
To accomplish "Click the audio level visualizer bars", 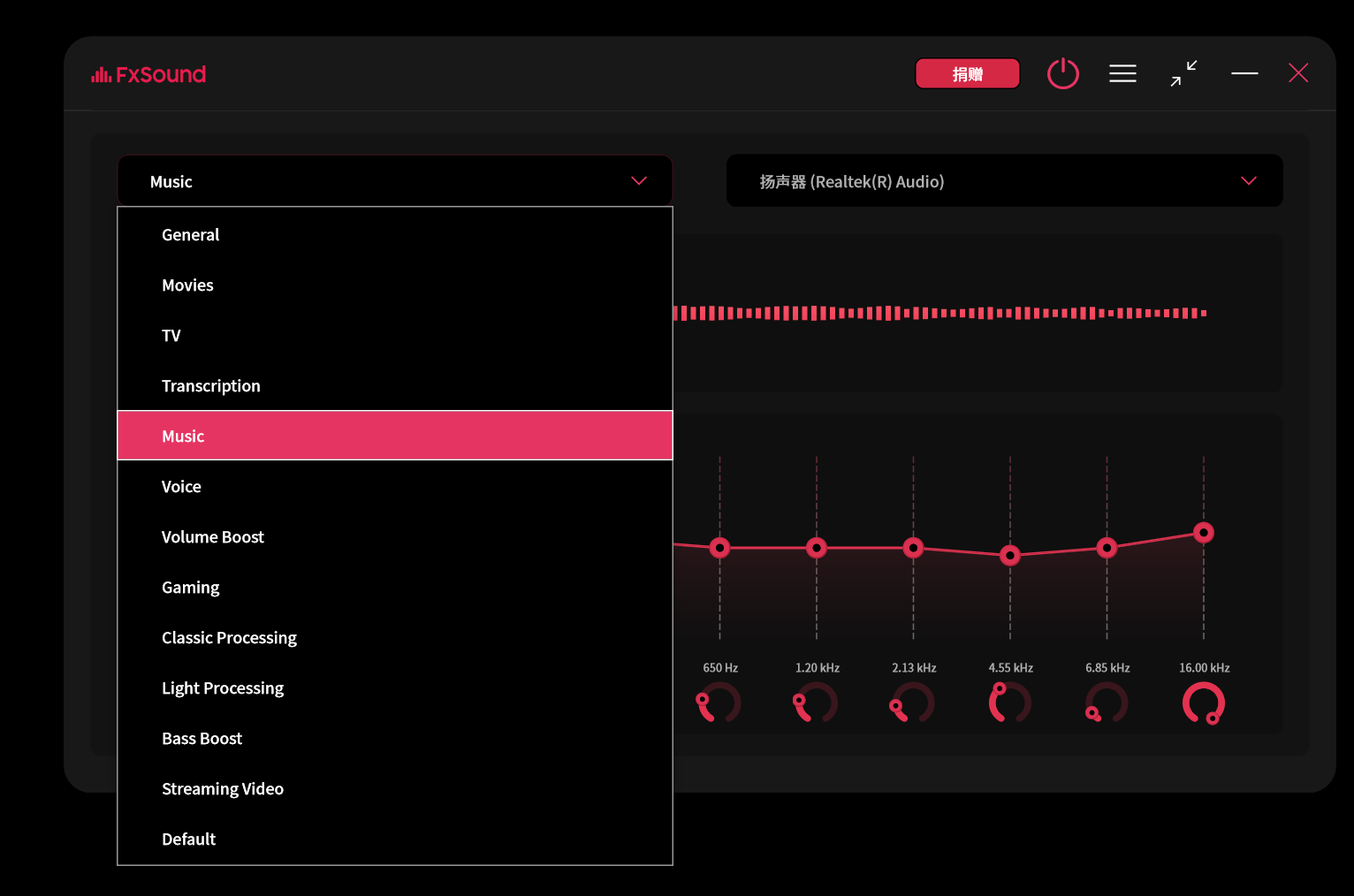I will point(940,313).
